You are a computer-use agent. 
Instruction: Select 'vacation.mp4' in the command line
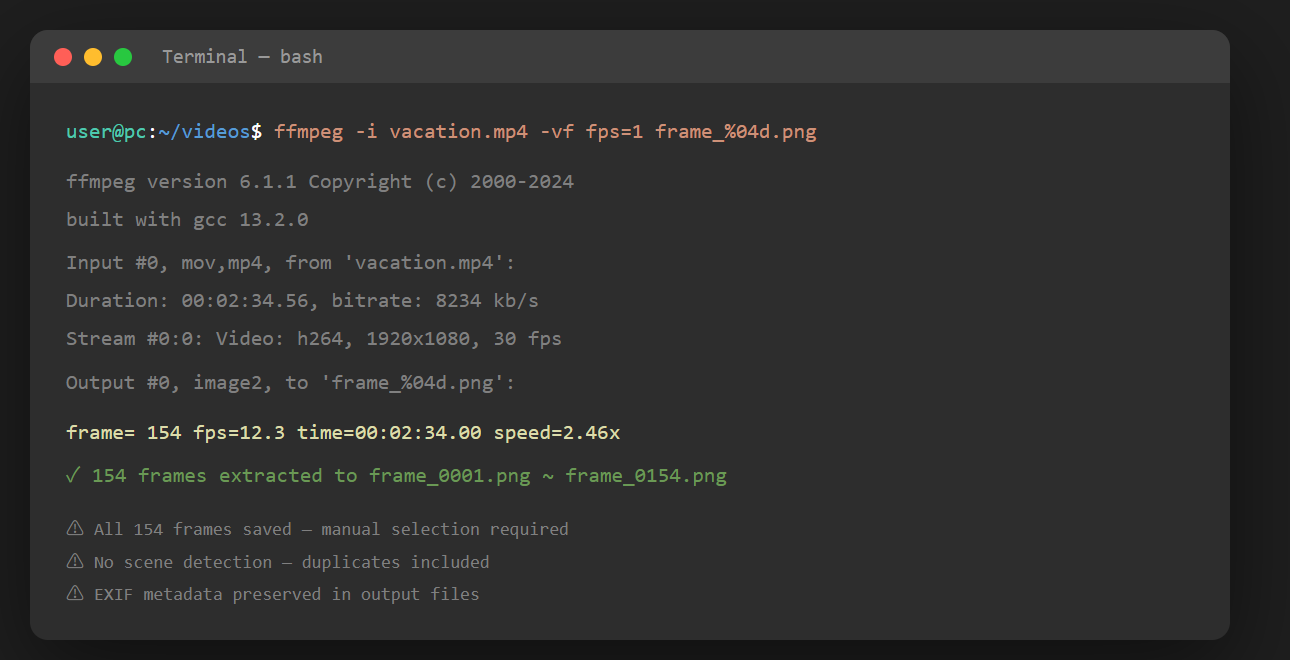click(x=459, y=132)
